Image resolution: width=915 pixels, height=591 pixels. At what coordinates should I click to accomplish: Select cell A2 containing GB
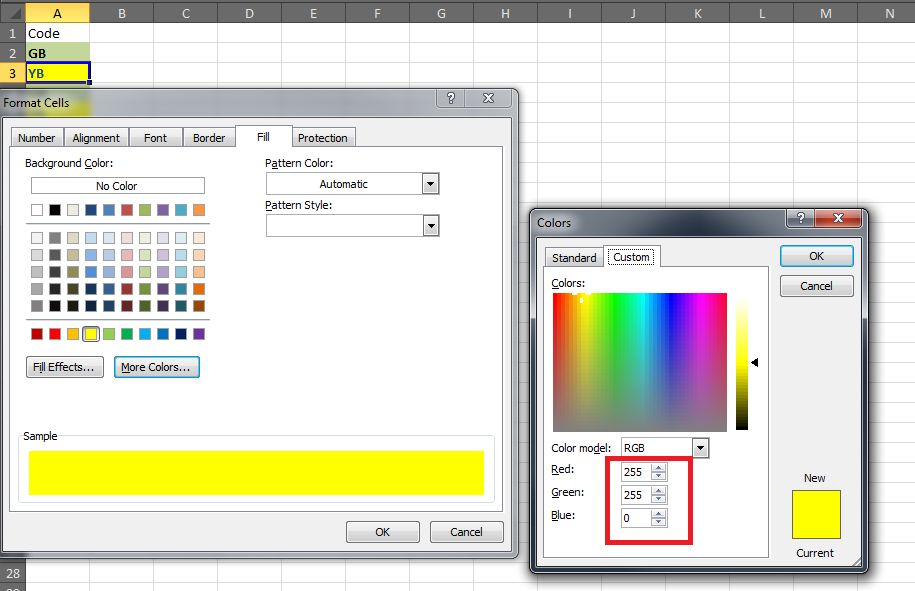click(57, 53)
